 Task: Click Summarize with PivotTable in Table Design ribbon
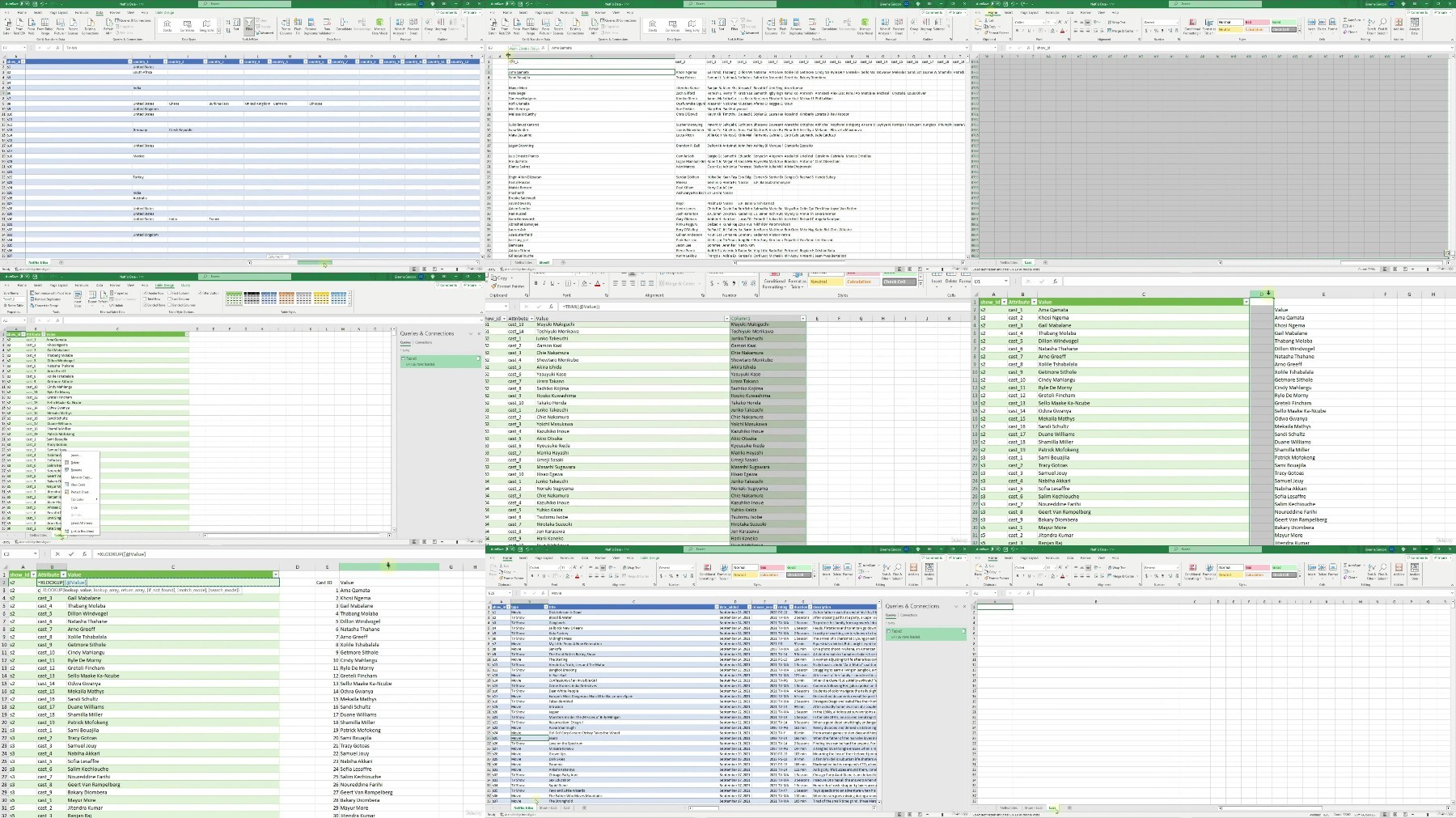tap(50, 293)
